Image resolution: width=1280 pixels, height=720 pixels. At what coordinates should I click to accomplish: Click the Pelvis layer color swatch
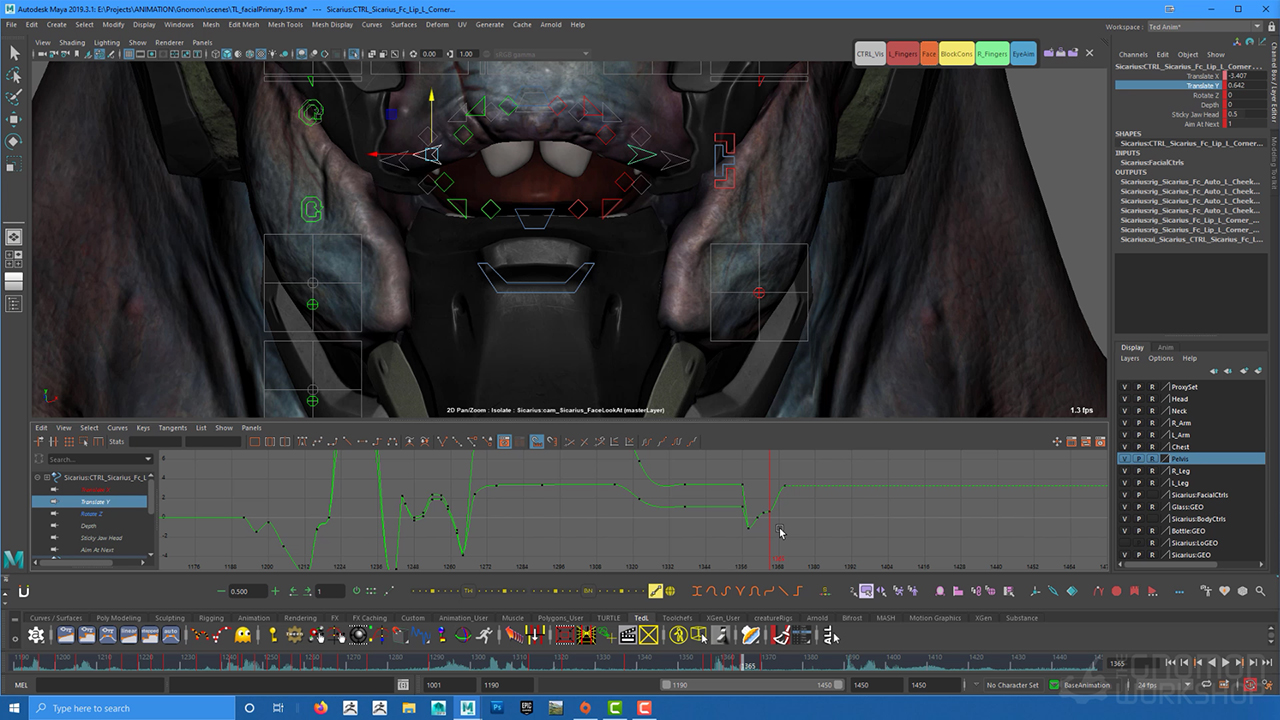(x=1164, y=459)
